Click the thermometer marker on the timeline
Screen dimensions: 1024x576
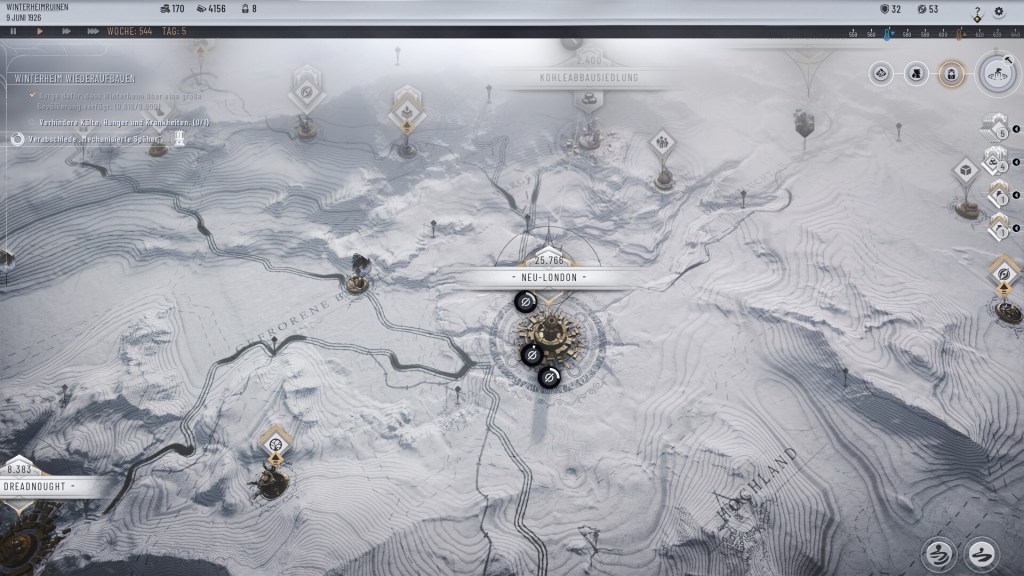click(886, 33)
